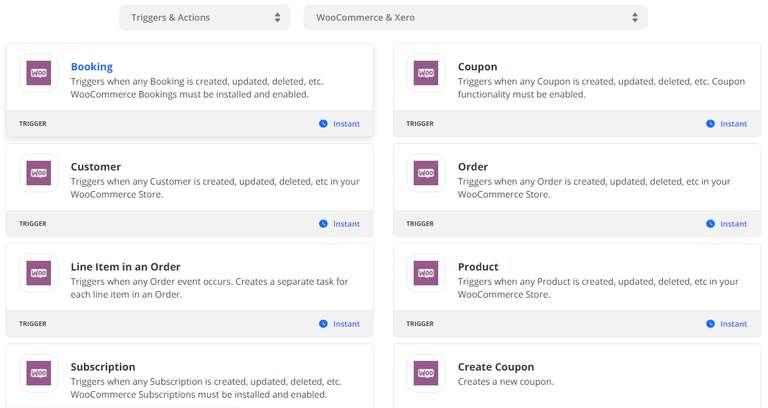The width and height of the screenshot is (768, 408).
Task: Click the WooCommerce icon on Booking card
Action: (39, 73)
